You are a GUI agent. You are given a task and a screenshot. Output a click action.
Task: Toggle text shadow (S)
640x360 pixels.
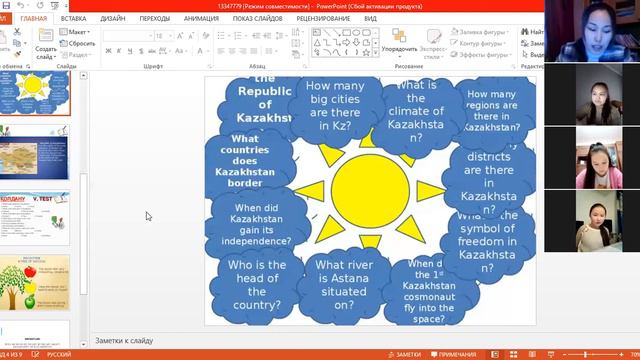coord(141,51)
